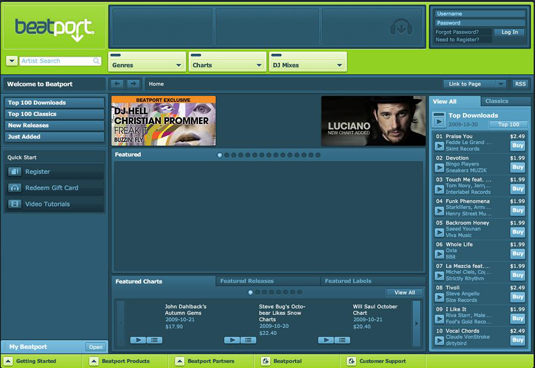Click the Redeem Gift Card icon
This screenshot has height=368, width=535.
[14, 188]
